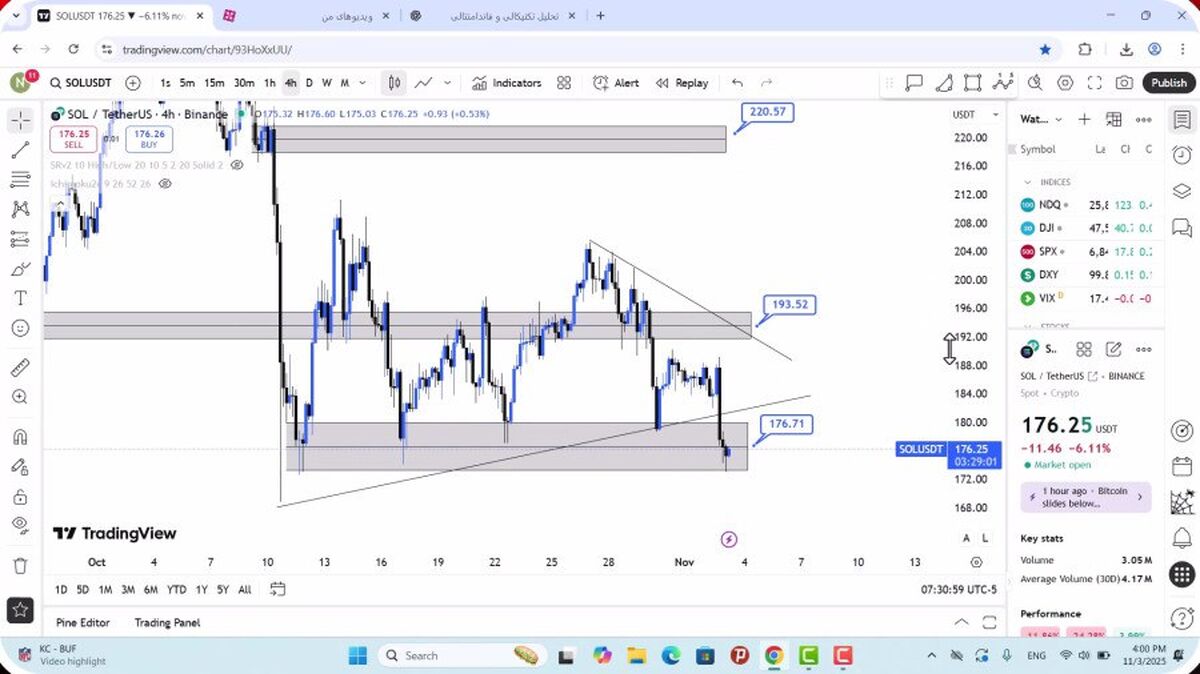Screen dimensions: 1200x674
Task: Publish the chart idea
Action: pyautogui.click(x=1168, y=83)
